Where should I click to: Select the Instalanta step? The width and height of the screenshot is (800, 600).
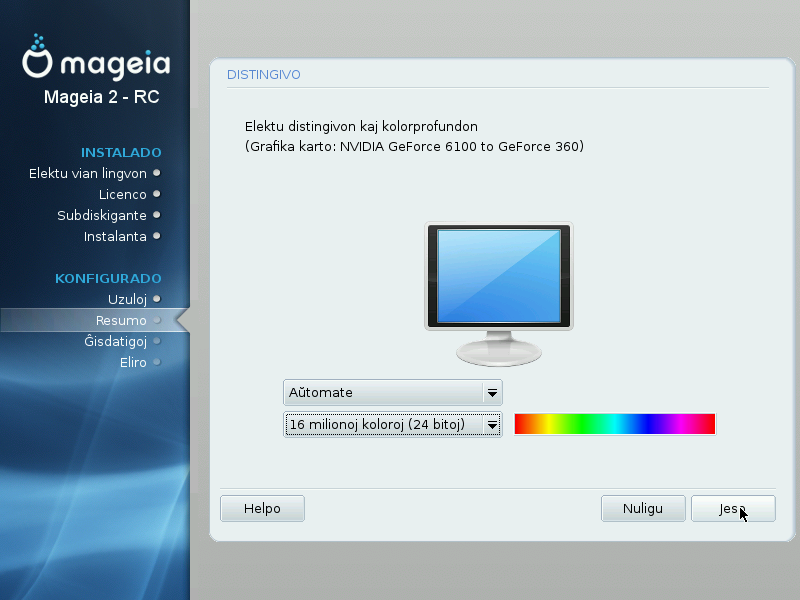115,236
